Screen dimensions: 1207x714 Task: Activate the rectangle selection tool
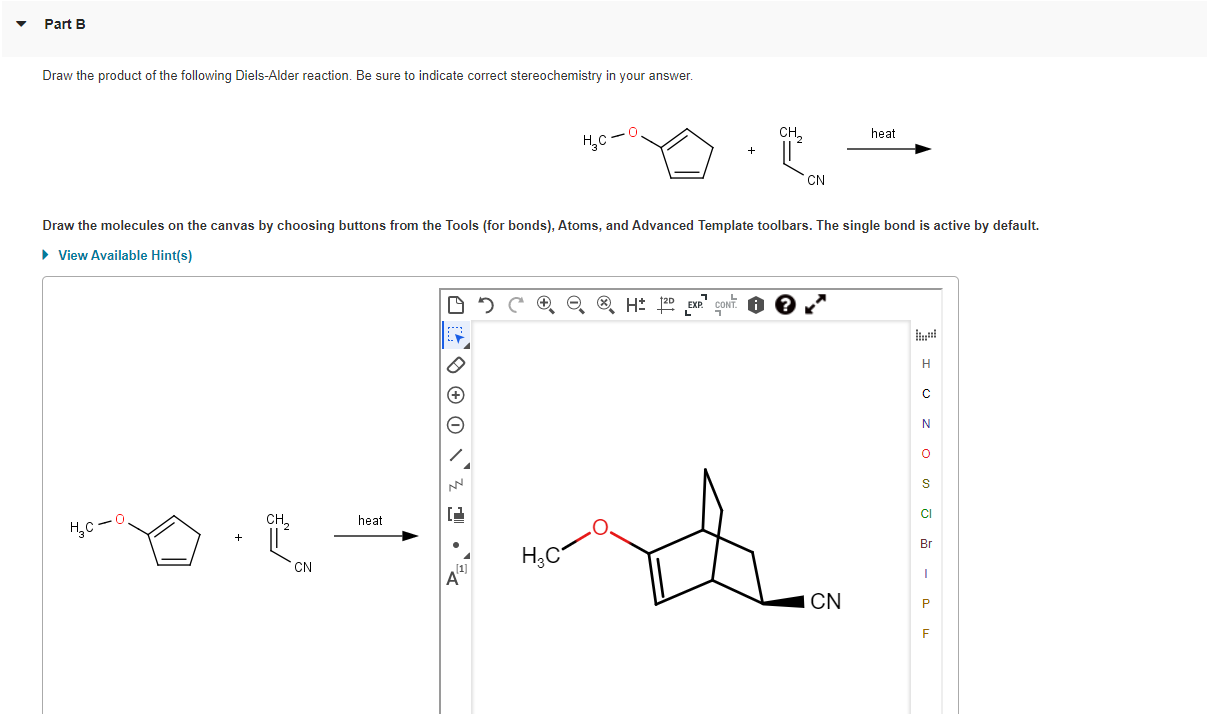click(x=455, y=335)
